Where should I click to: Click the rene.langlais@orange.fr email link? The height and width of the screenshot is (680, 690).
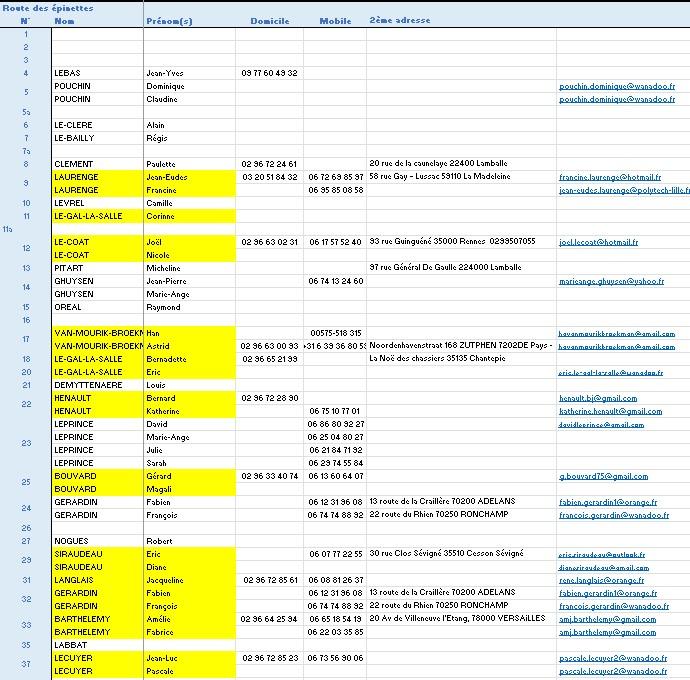602,581
